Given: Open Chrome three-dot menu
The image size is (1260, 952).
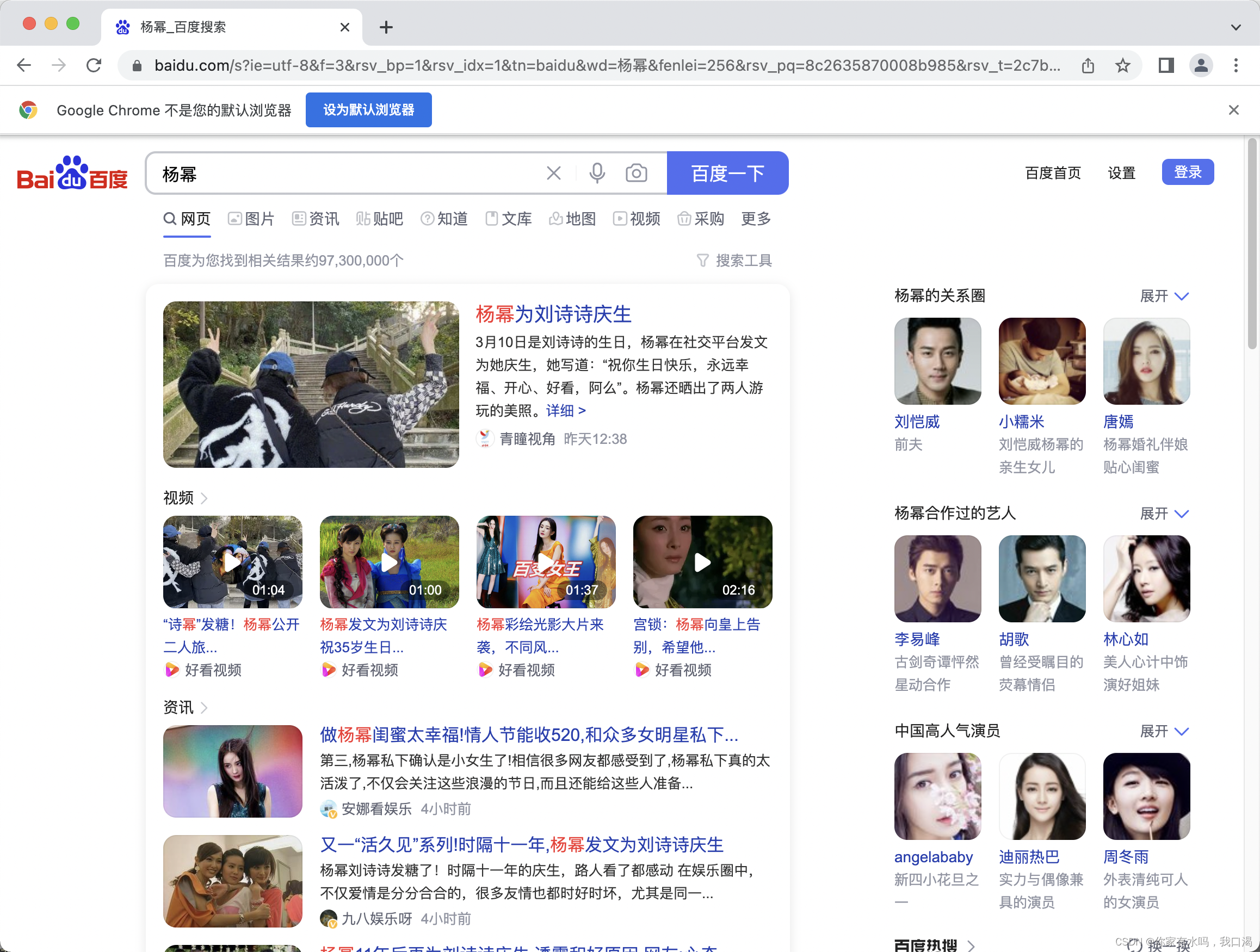Looking at the screenshot, I should (x=1236, y=65).
